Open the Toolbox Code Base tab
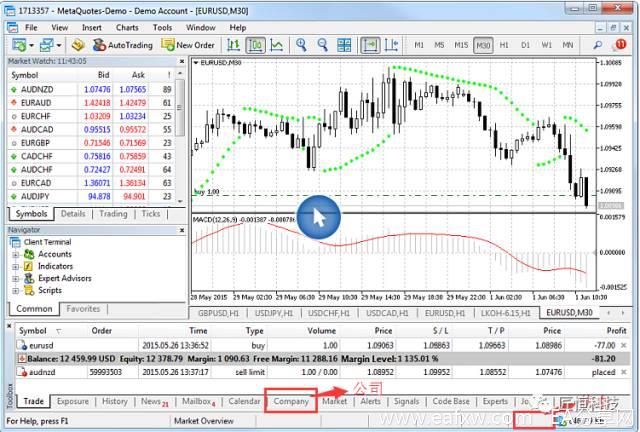 click(x=451, y=401)
